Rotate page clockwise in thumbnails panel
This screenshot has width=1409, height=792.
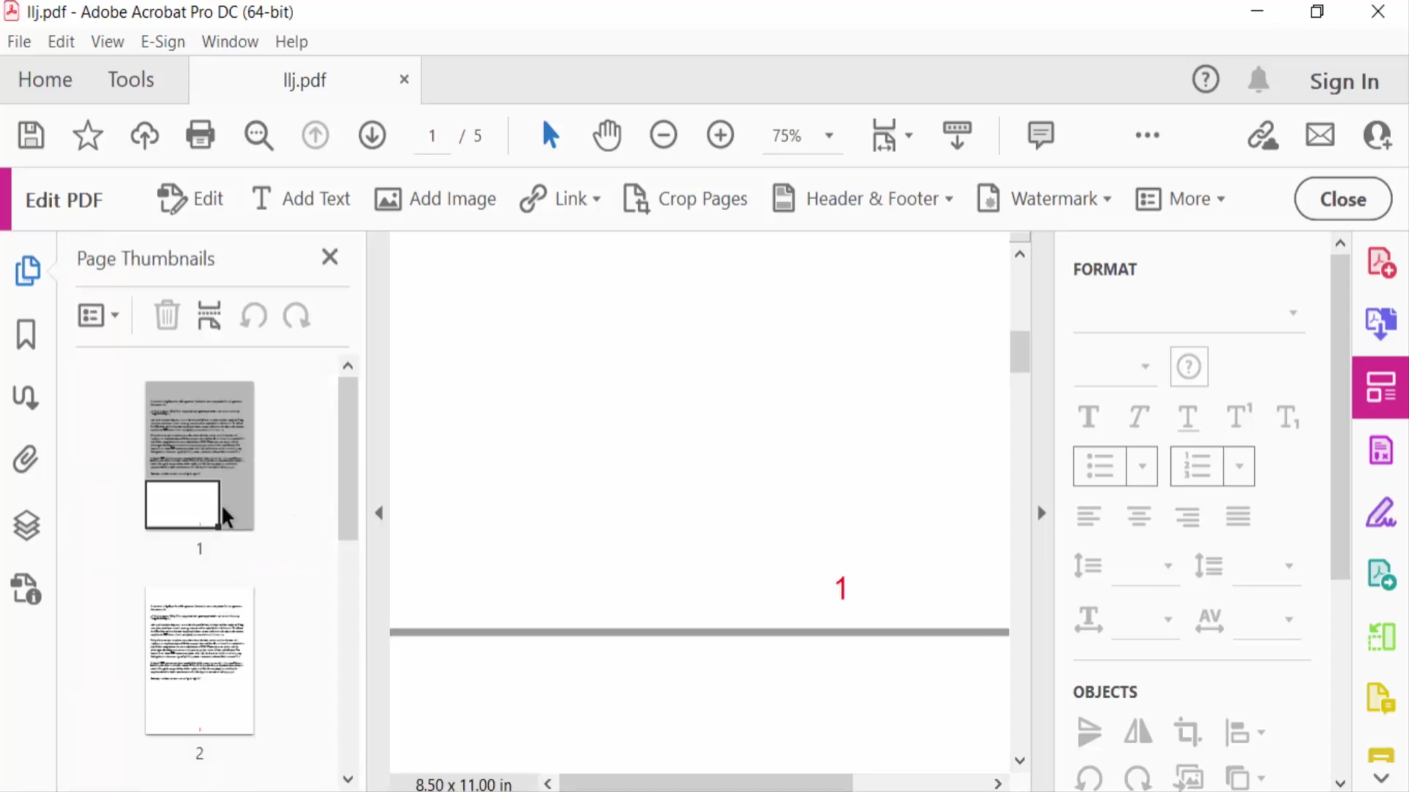pyautogui.click(x=297, y=316)
